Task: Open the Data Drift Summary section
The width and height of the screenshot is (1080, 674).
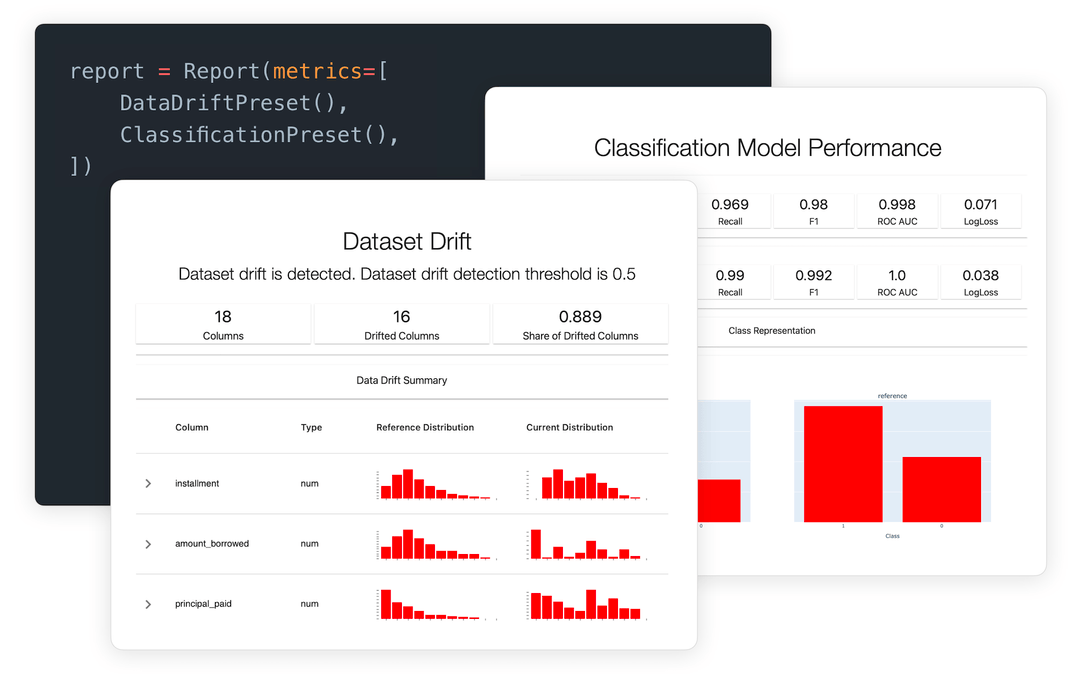Action: (x=403, y=380)
